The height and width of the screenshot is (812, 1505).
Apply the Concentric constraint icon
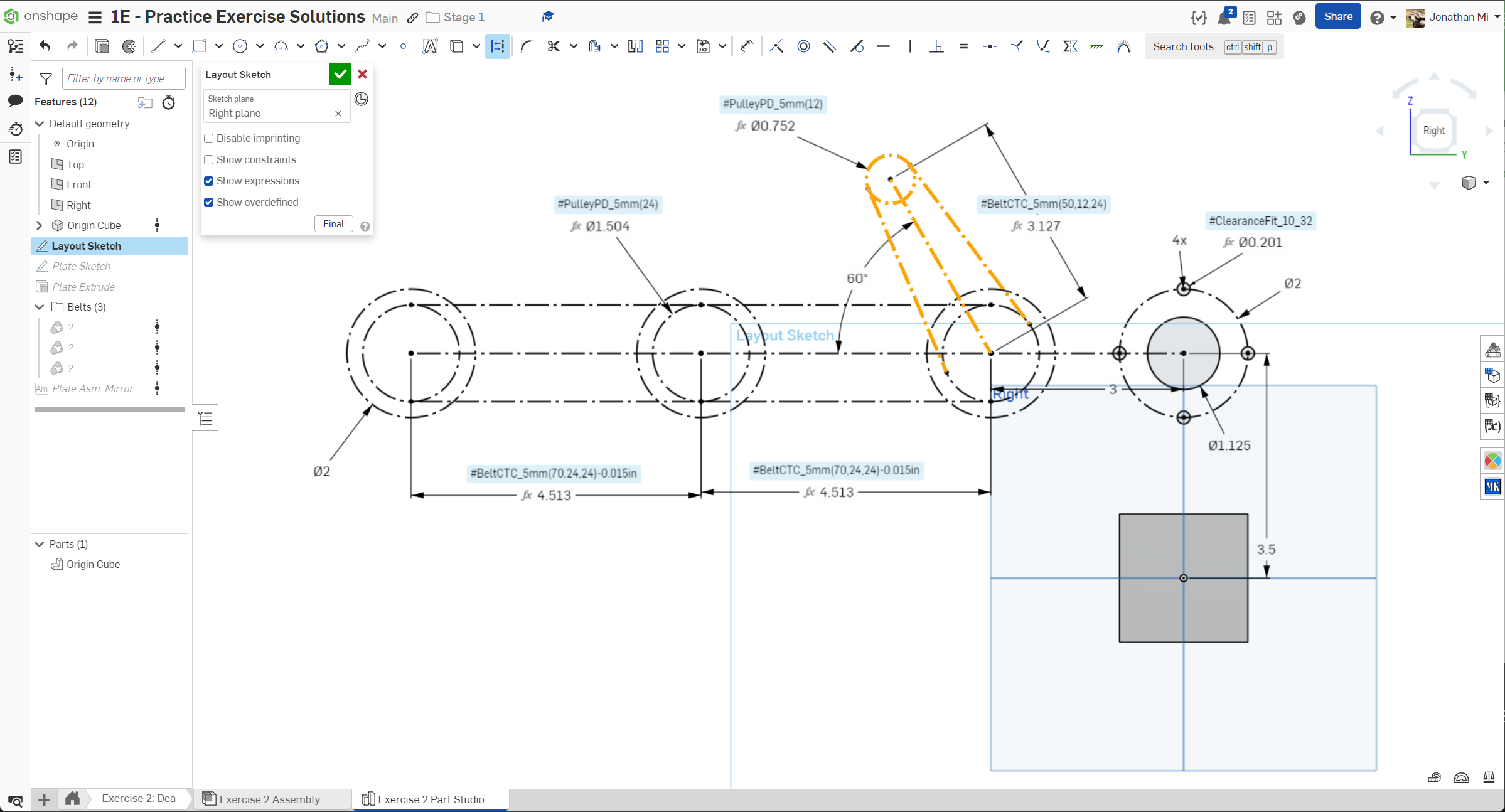(803, 46)
